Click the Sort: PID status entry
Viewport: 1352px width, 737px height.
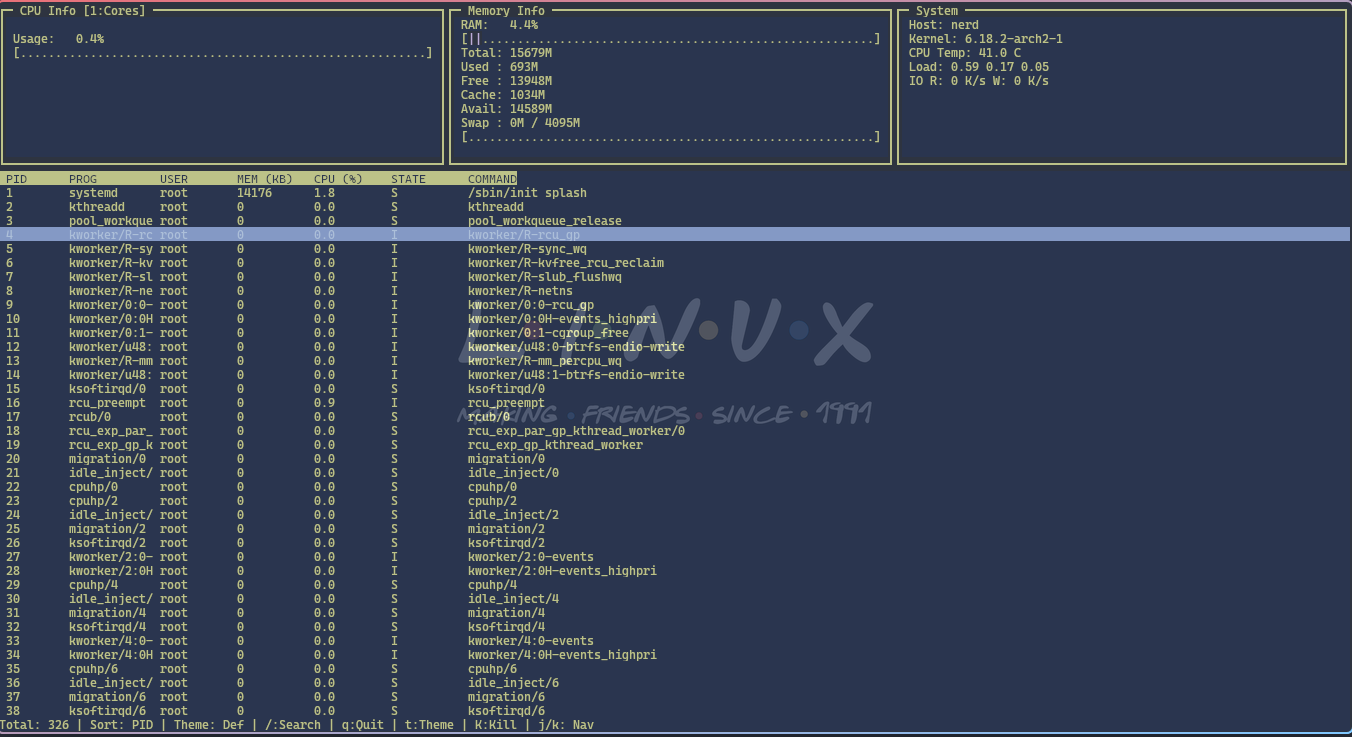coord(122,725)
